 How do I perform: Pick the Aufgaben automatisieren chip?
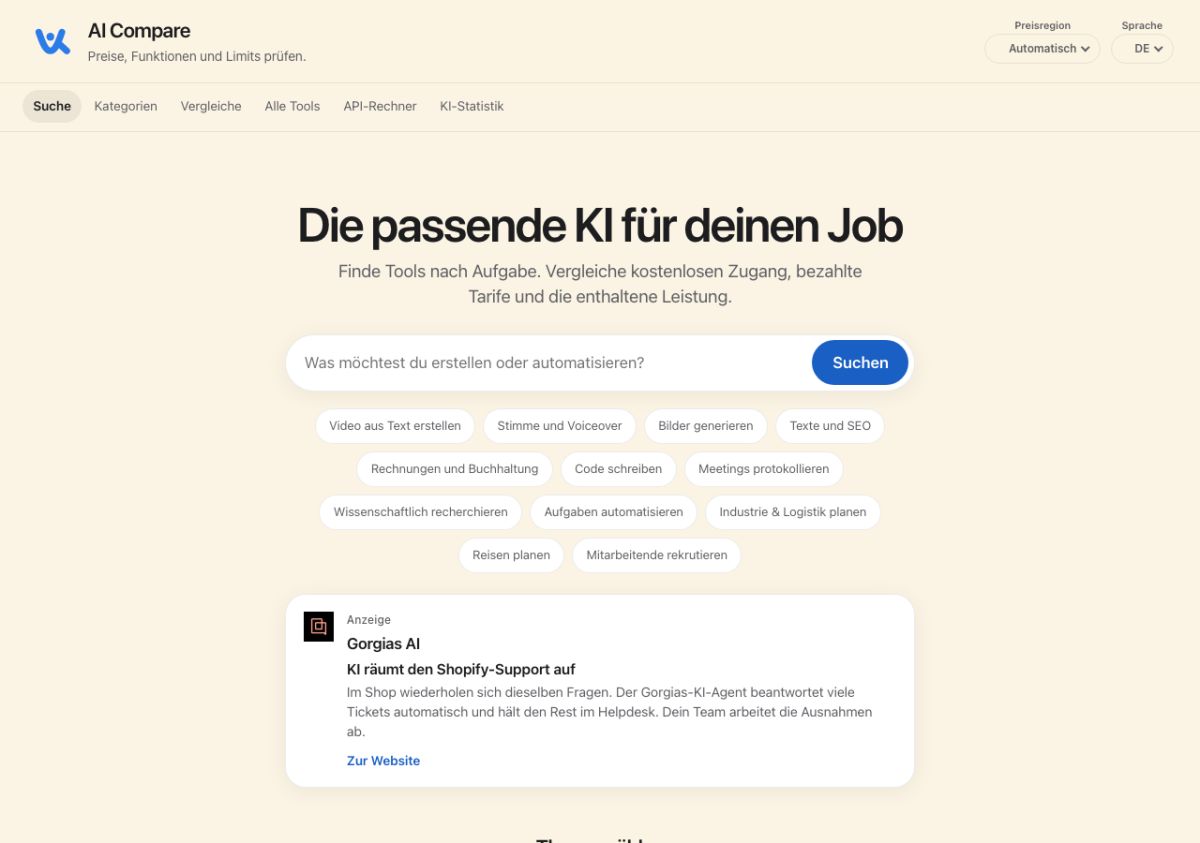pyautogui.click(x=613, y=512)
